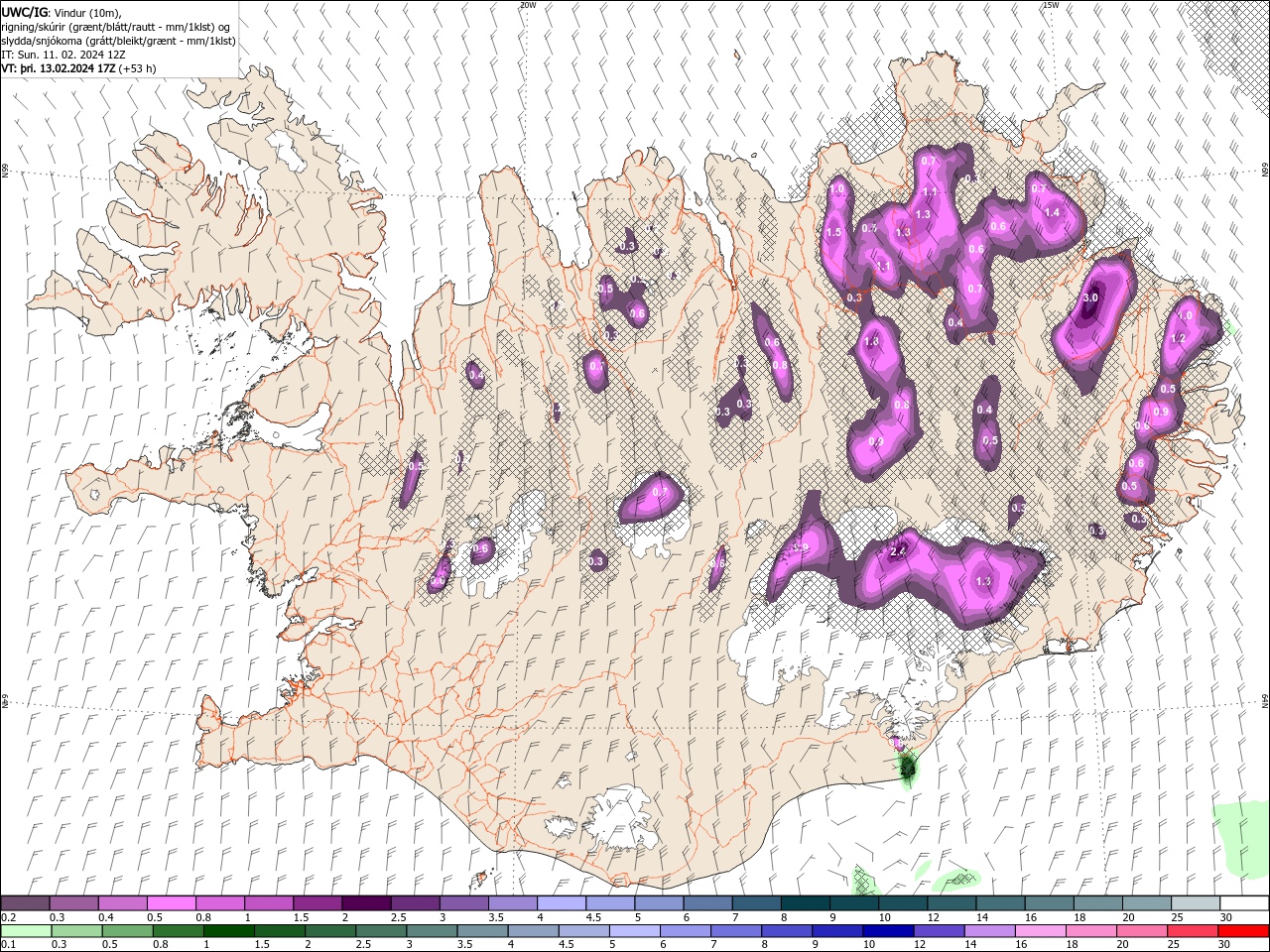Click the '15W' longitude label

(1051, 5)
